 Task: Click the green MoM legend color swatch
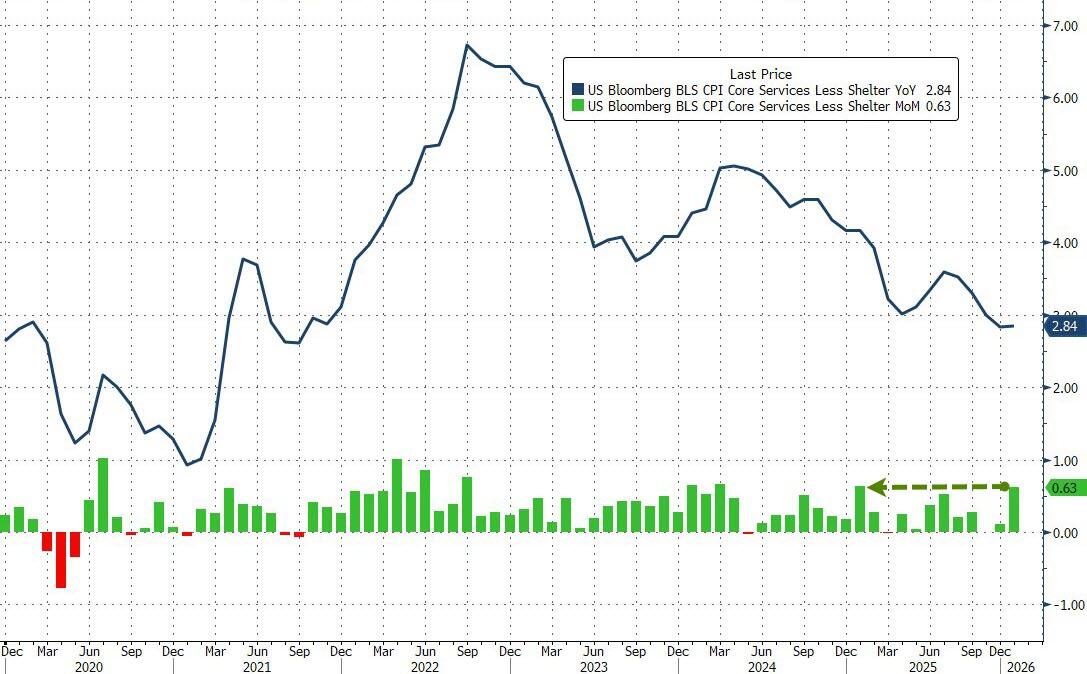[x=577, y=105]
